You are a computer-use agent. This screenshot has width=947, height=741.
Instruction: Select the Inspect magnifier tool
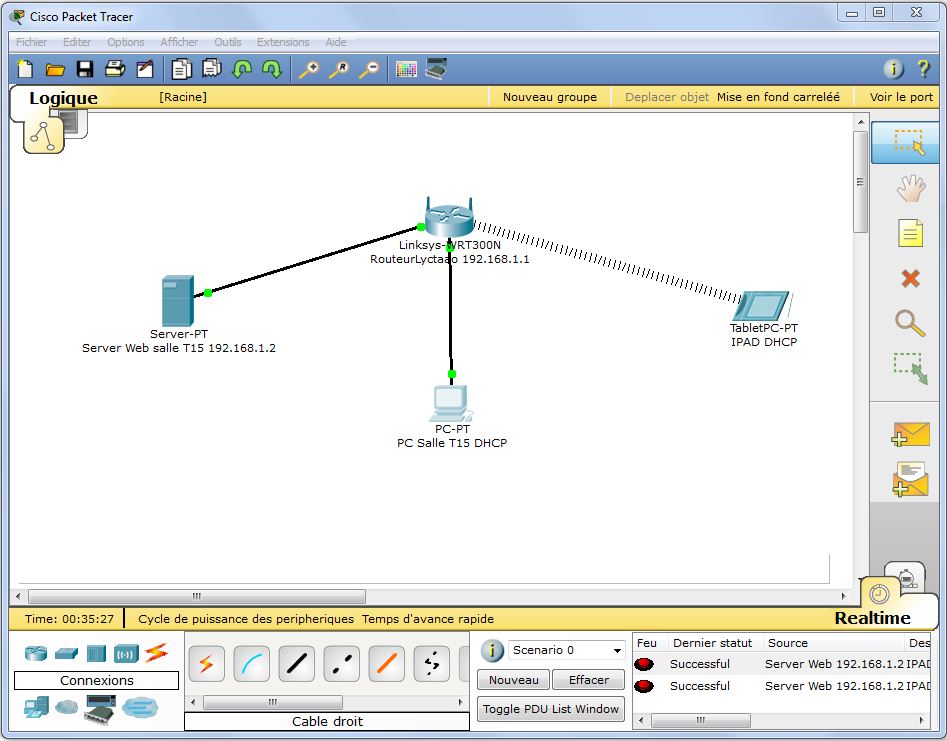point(910,323)
